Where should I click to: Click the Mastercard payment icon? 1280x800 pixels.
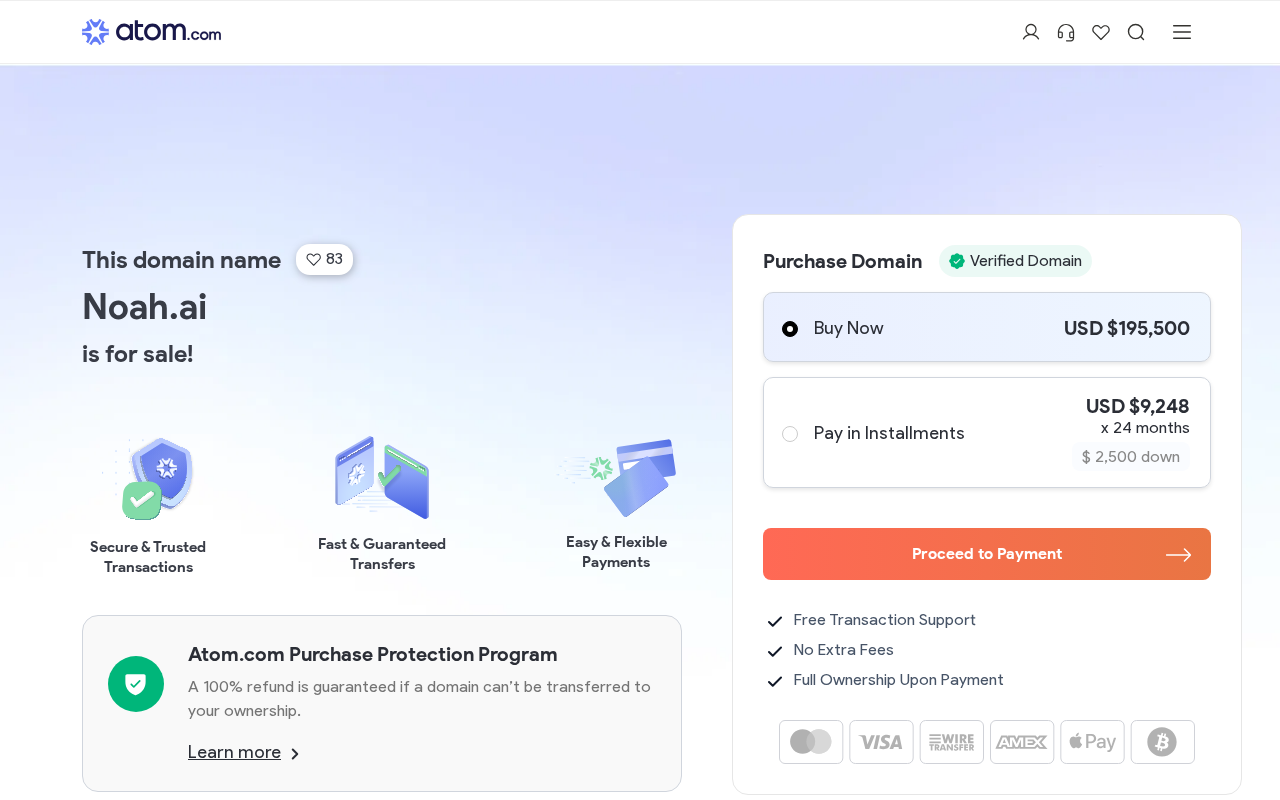811,742
